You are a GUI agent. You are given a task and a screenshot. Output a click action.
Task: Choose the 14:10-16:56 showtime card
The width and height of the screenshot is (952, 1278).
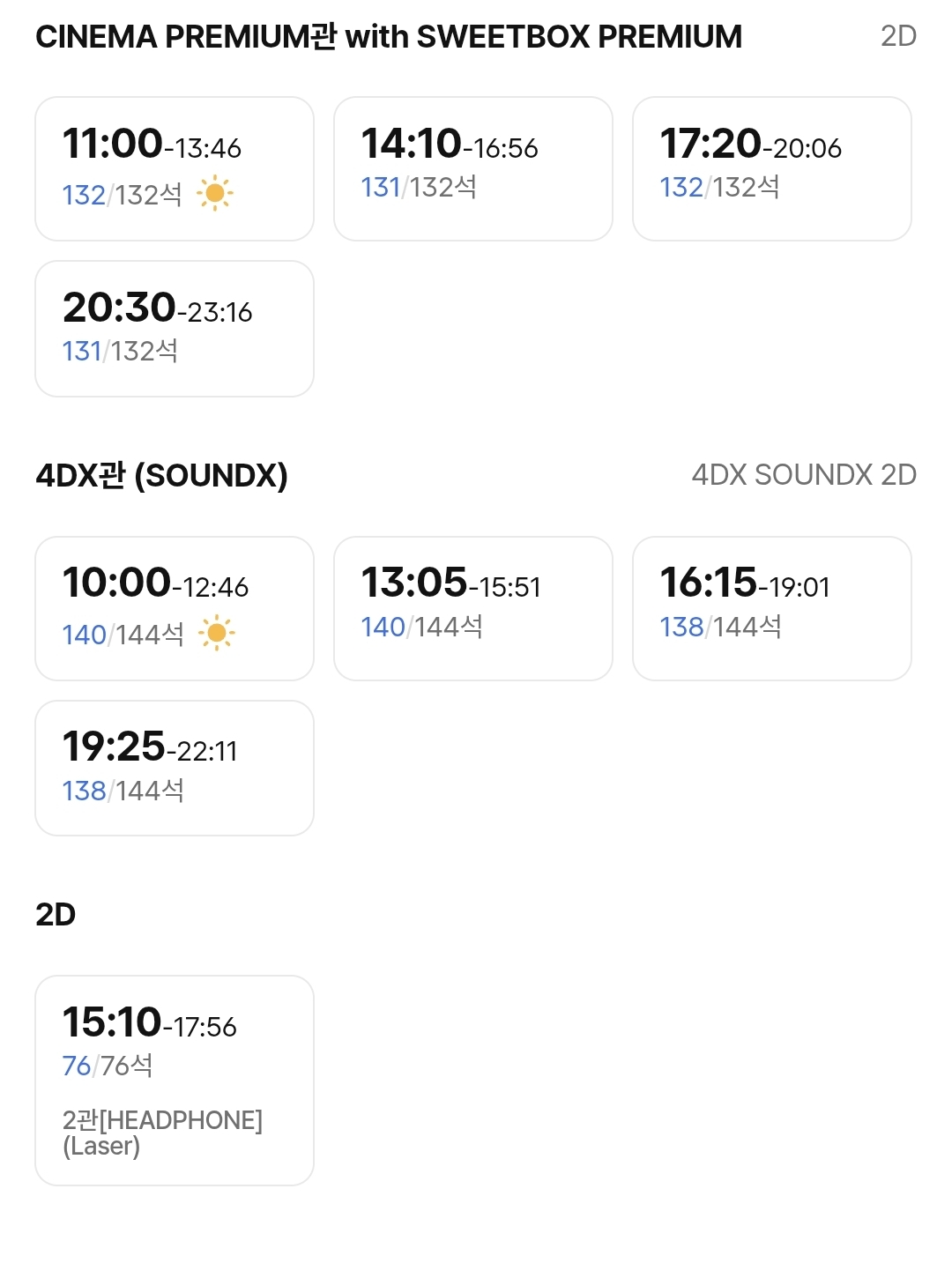(472, 168)
